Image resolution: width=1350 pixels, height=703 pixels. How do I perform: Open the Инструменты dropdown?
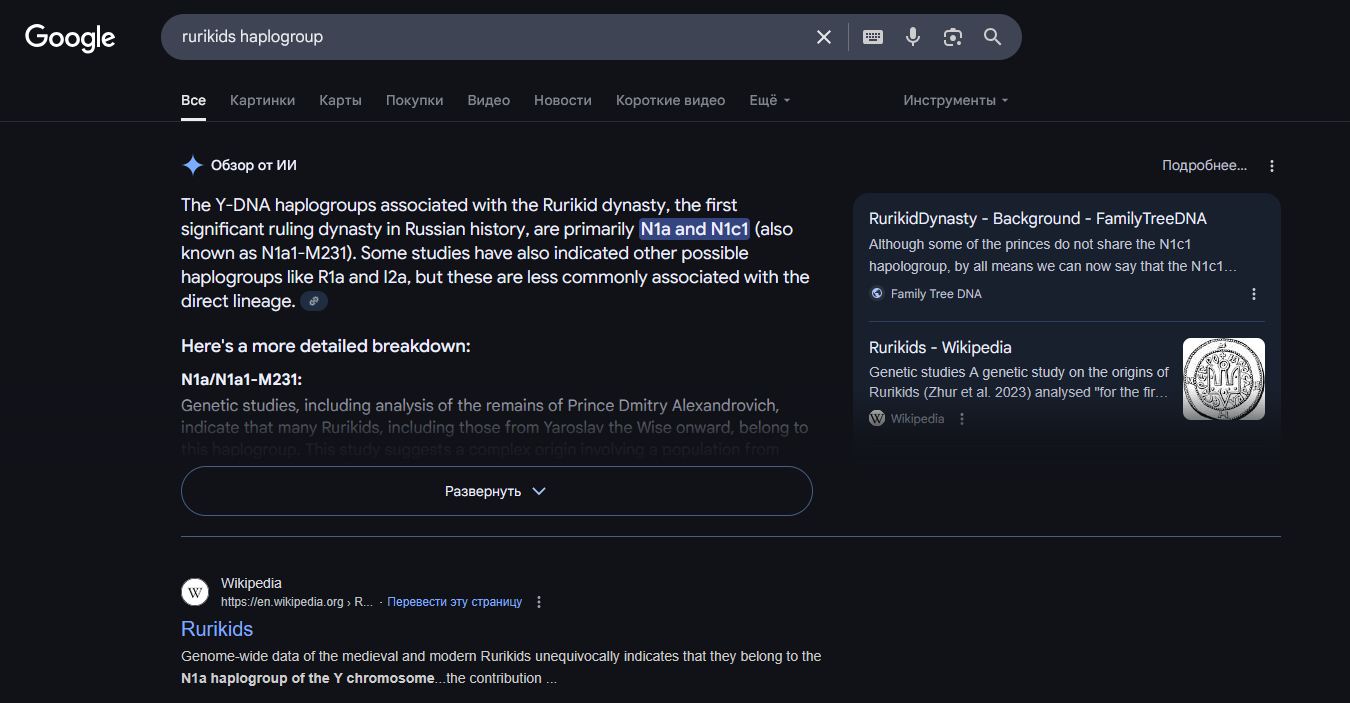(955, 100)
